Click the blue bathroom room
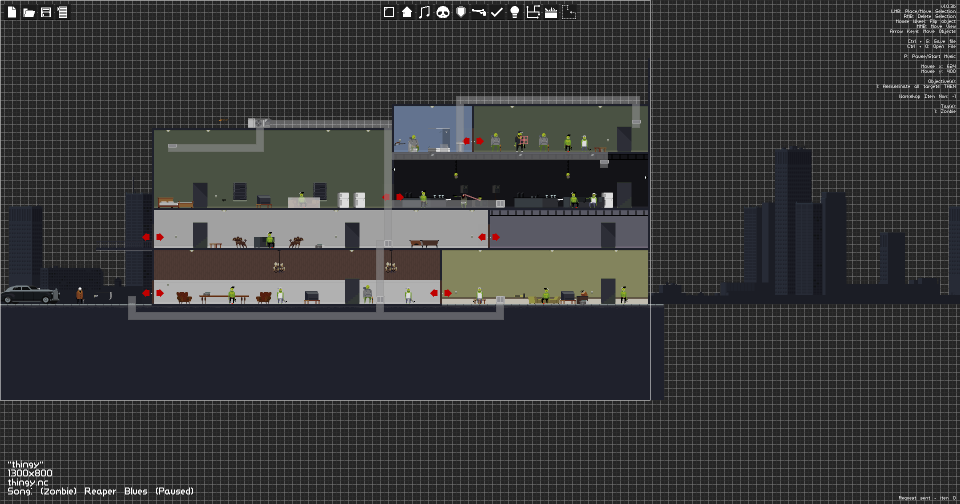960x504 pixels. click(x=433, y=129)
